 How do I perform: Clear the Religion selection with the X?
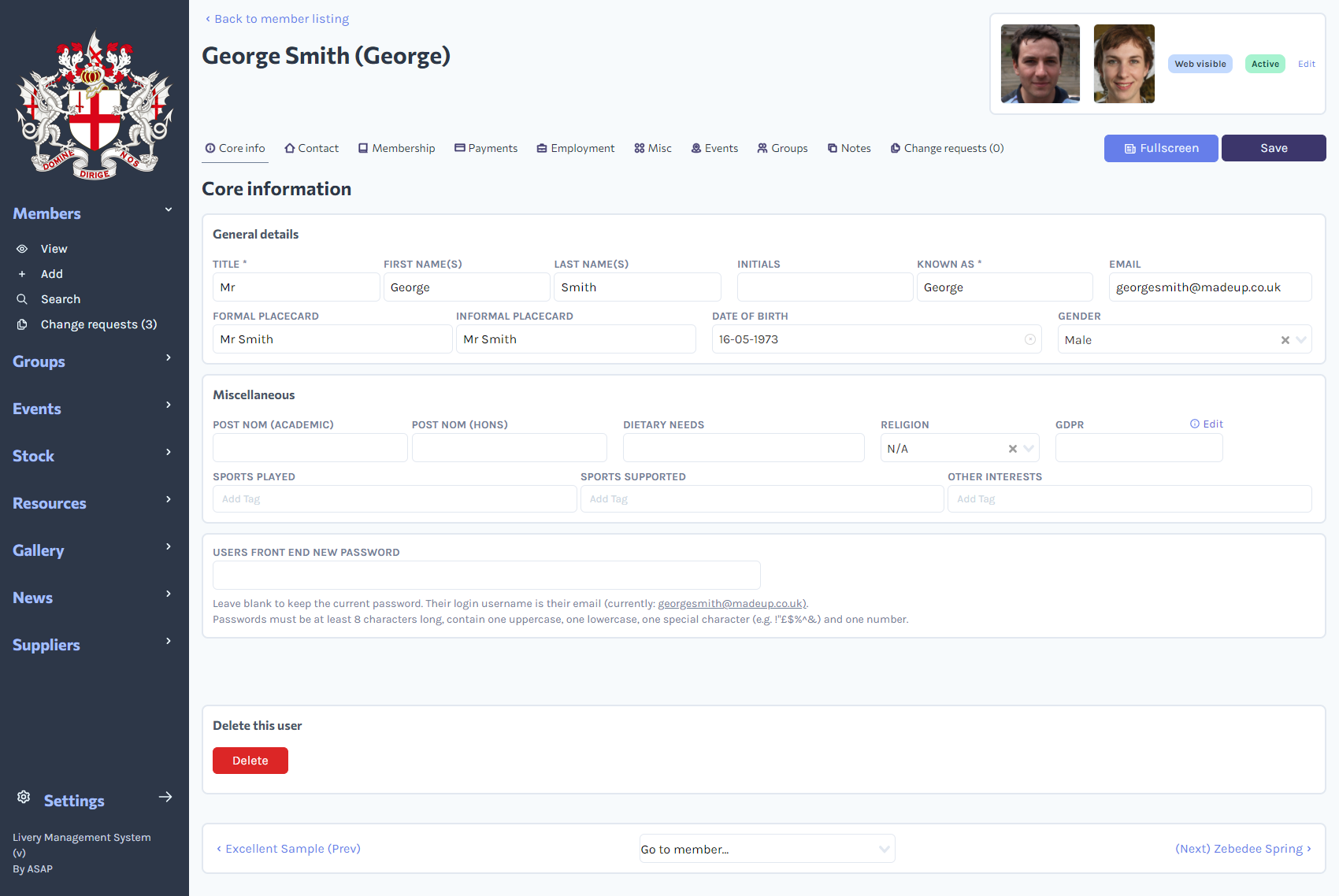(x=1013, y=448)
